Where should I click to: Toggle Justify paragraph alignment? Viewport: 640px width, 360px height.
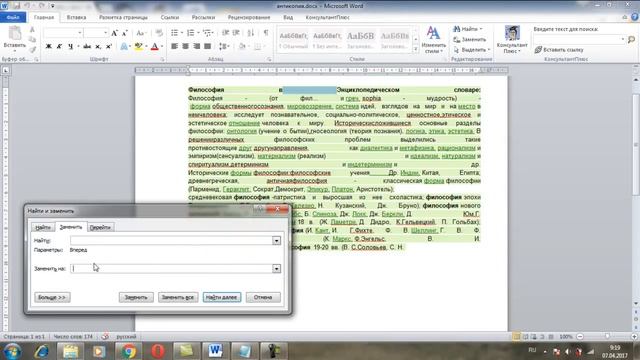(207, 47)
